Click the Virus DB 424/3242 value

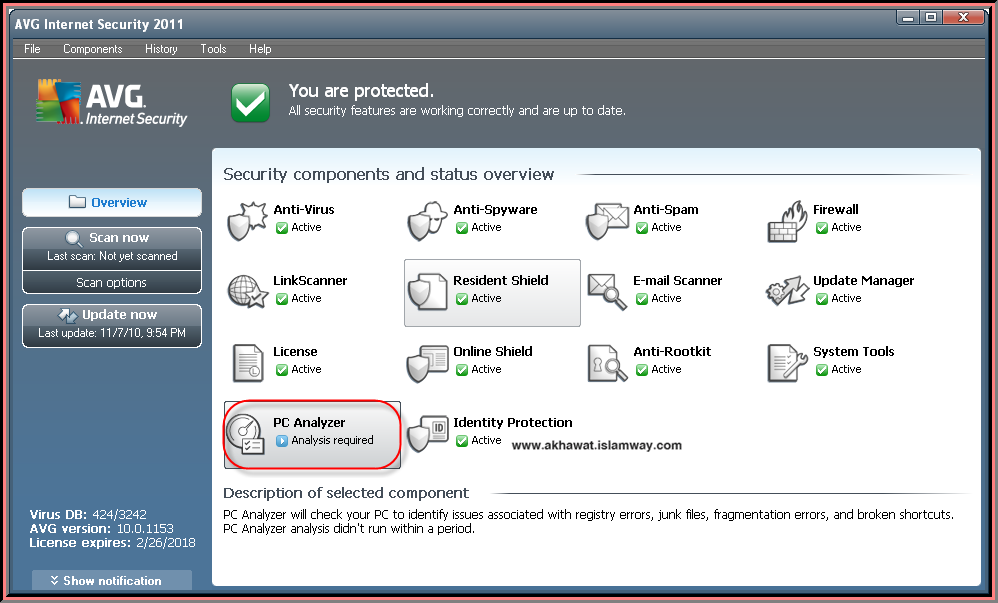click(120, 514)
